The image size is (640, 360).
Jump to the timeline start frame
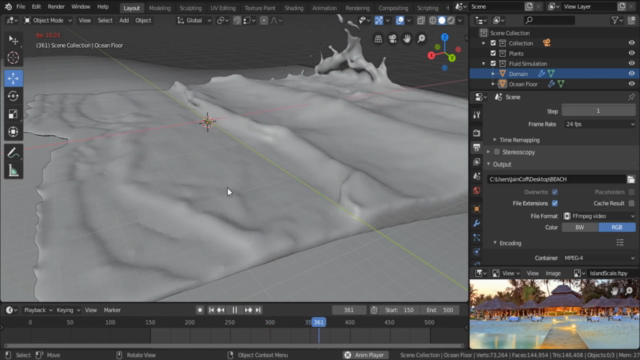click(211, 310)
